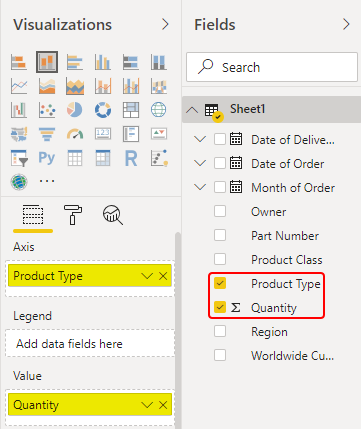Select the ArcGIS Maps visual

[x=19, y=182]
